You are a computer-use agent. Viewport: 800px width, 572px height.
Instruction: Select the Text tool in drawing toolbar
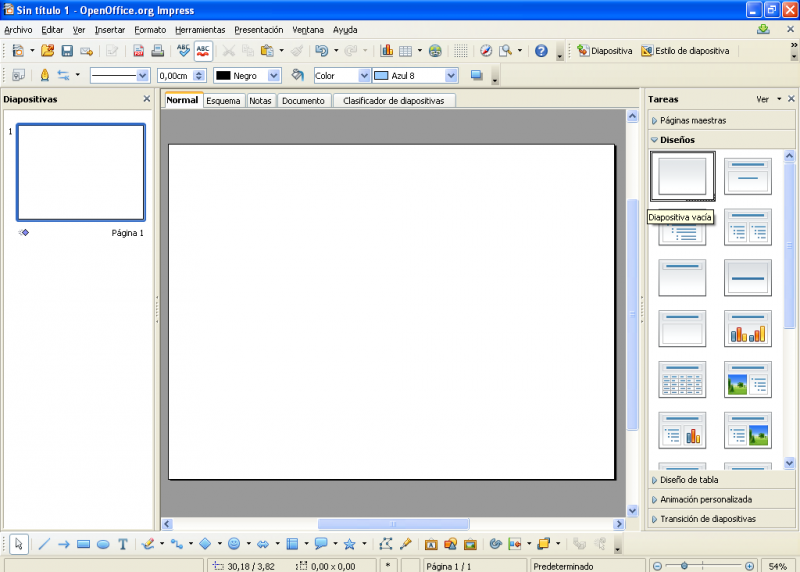122,544
